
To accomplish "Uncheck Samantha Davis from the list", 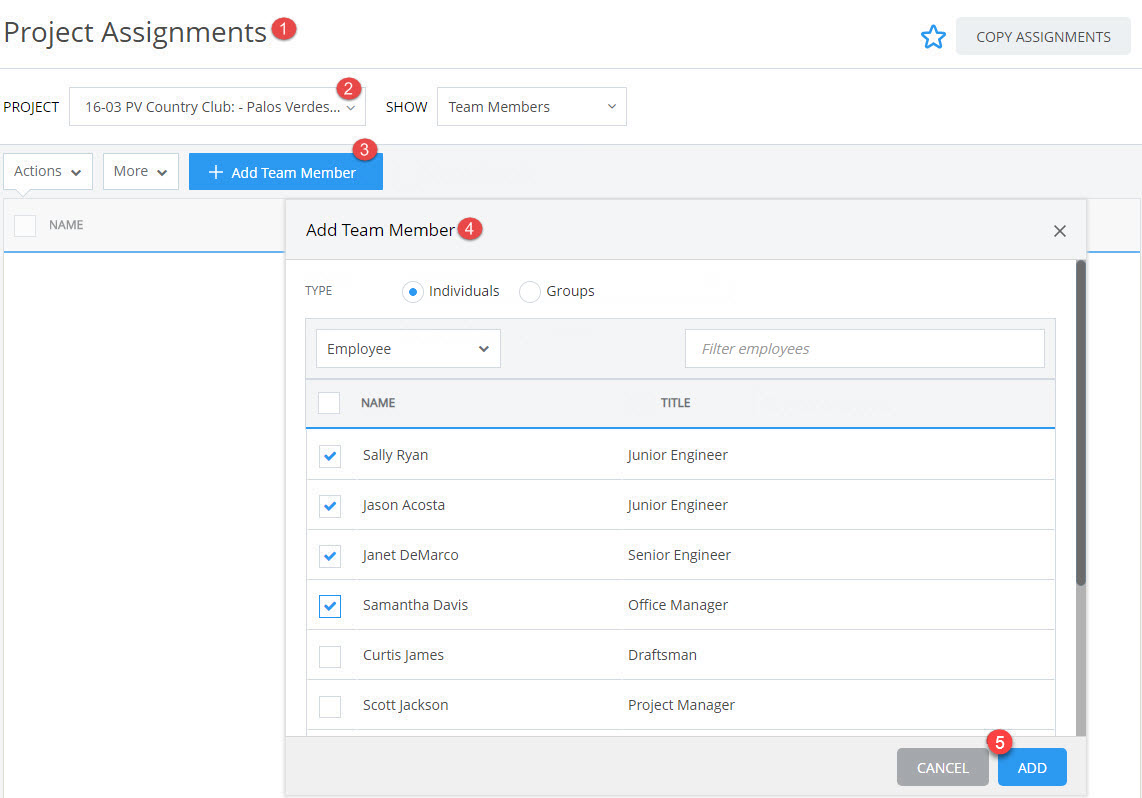I will [x=330, y=606].
